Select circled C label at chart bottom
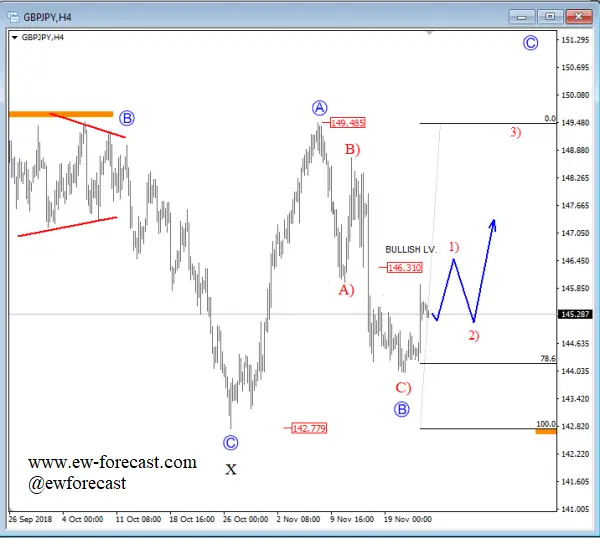 point(230,443)
